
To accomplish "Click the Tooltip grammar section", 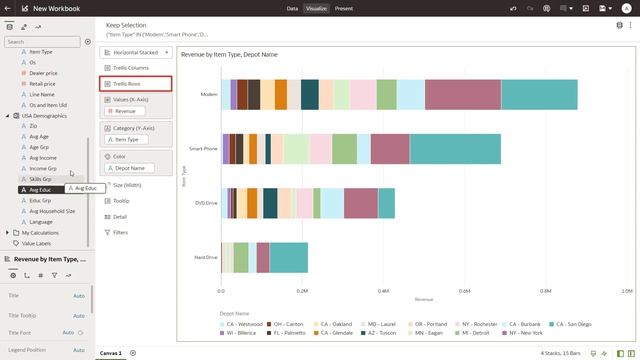I will tap(121, 201).
